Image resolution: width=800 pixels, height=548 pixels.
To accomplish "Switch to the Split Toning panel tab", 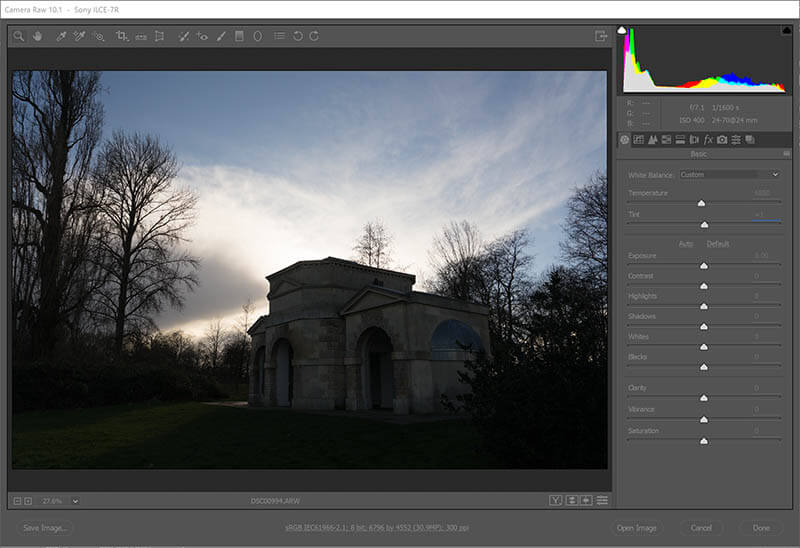I will (x=680, y=139).
